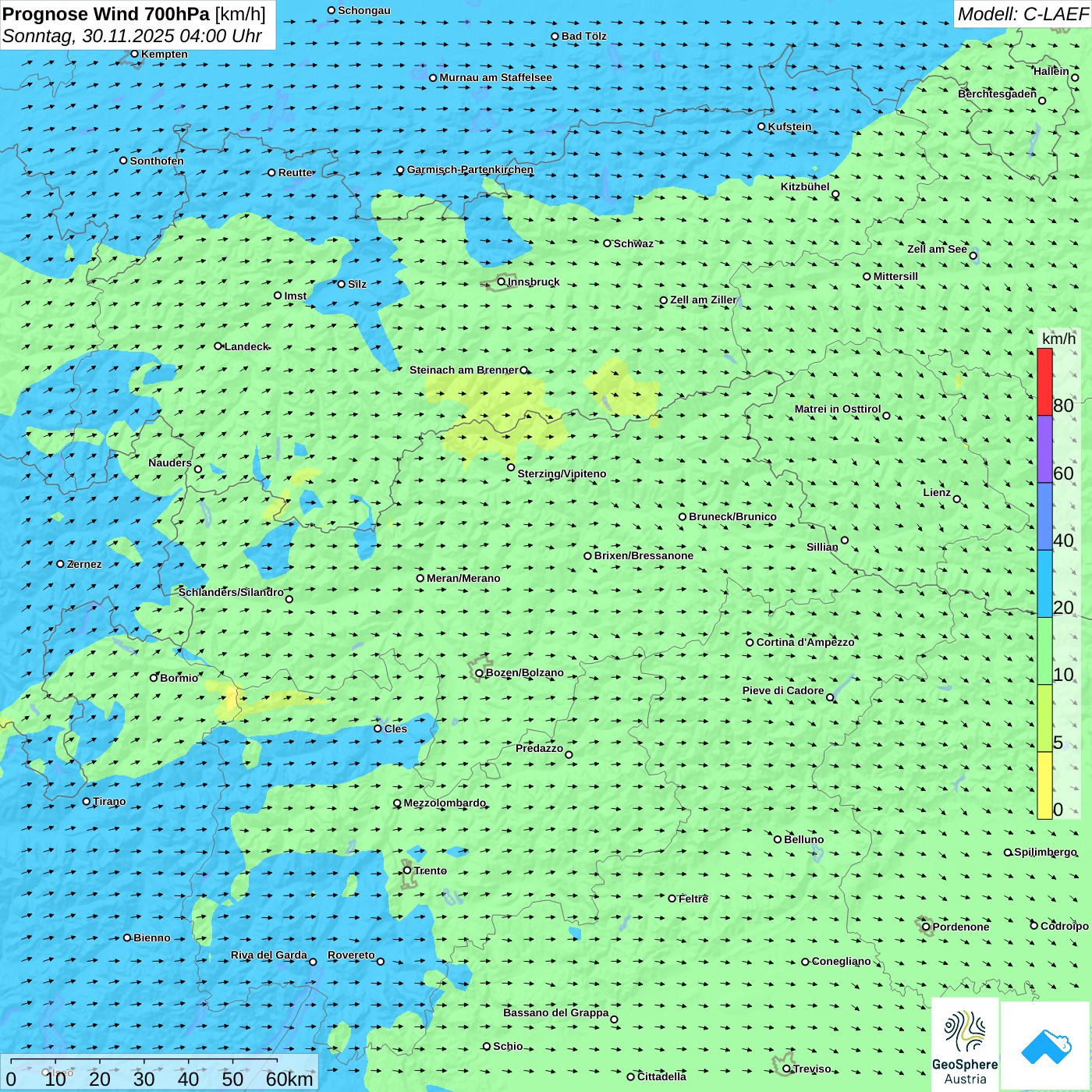
Task: Click the Trento city marker
Action: [x=407, y=870]
